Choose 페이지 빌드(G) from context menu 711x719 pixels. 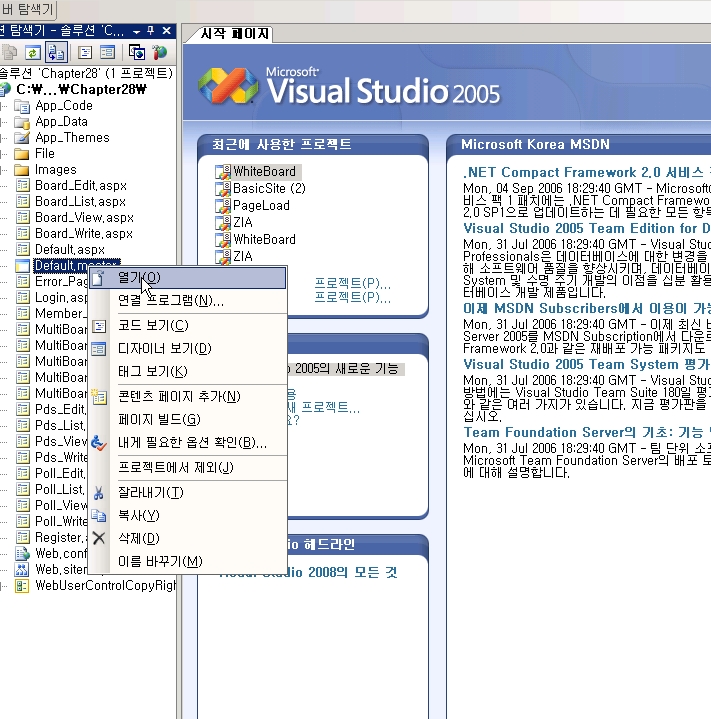[188, 420]
